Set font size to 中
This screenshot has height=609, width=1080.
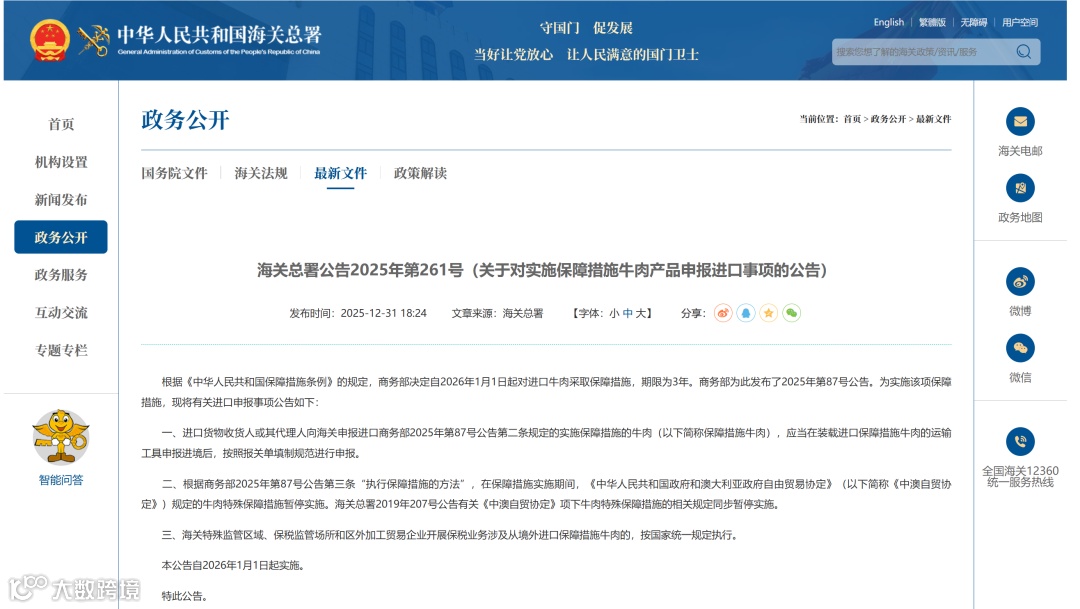pos(627,313)
